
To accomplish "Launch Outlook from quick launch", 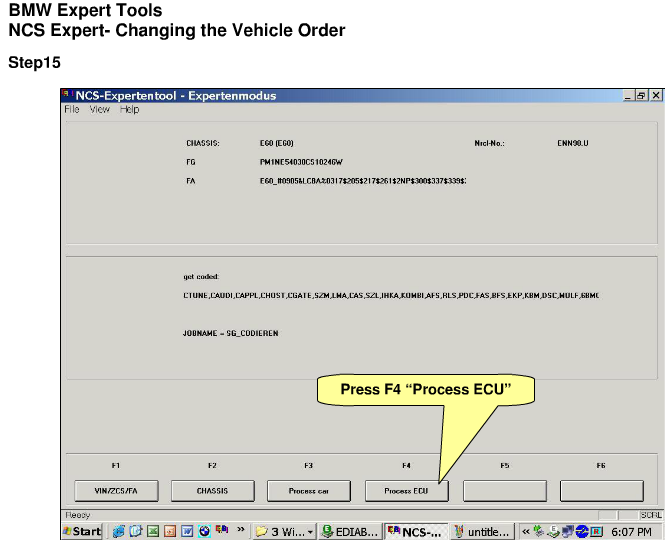I will [x=135, y=531].
